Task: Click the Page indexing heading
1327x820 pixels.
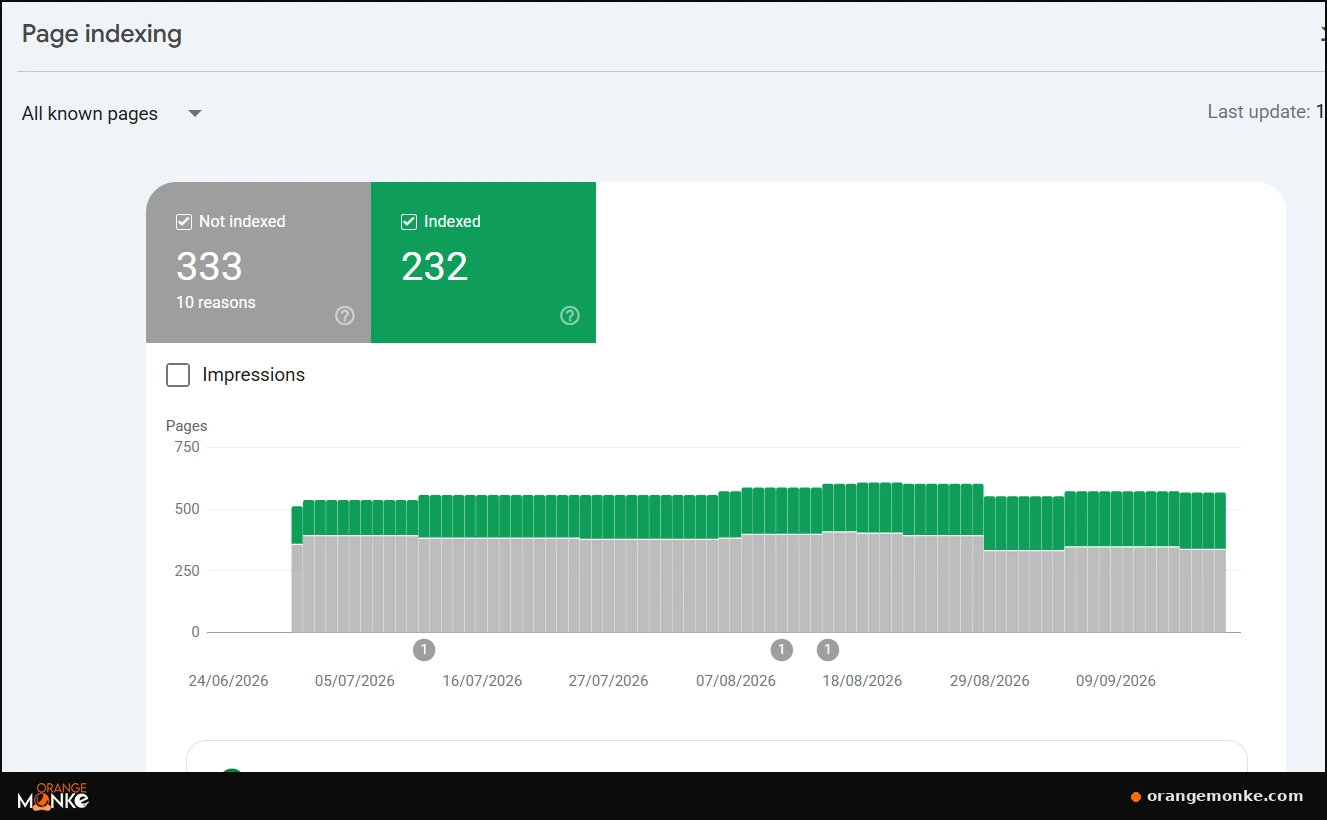Action: pos(102,34)
